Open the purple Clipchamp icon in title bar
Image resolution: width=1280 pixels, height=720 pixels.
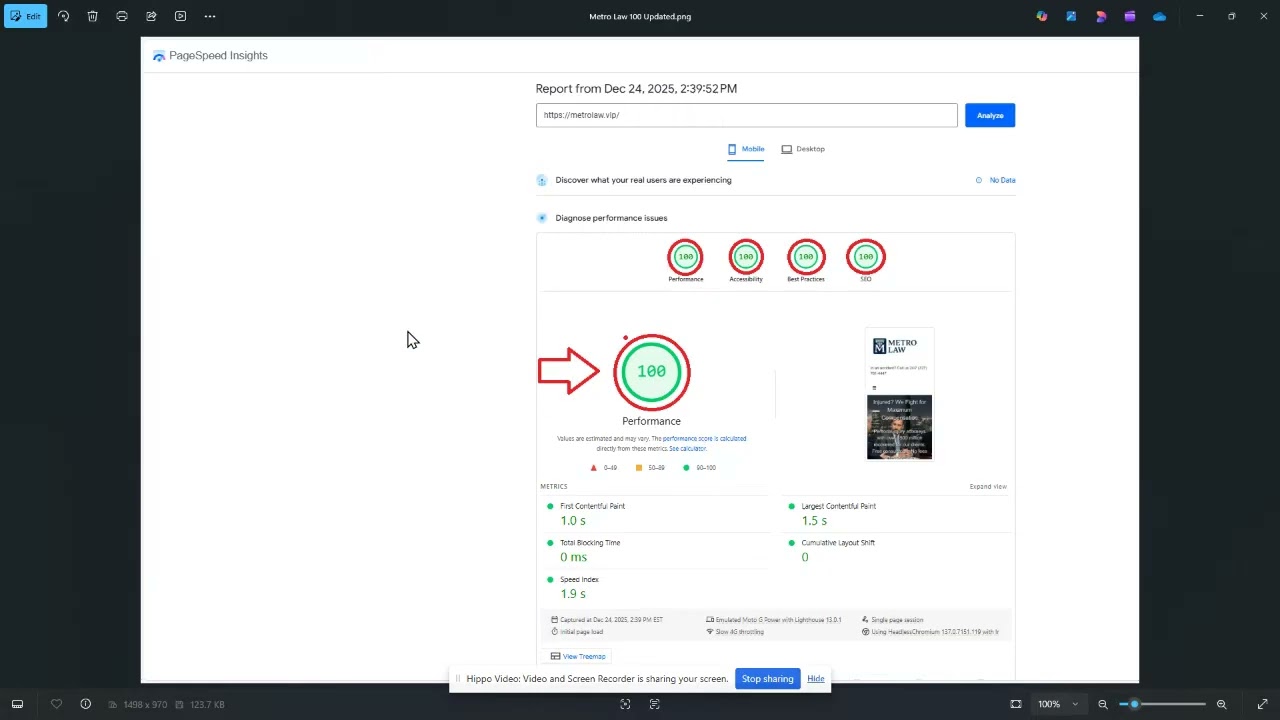click(1130, 16)
